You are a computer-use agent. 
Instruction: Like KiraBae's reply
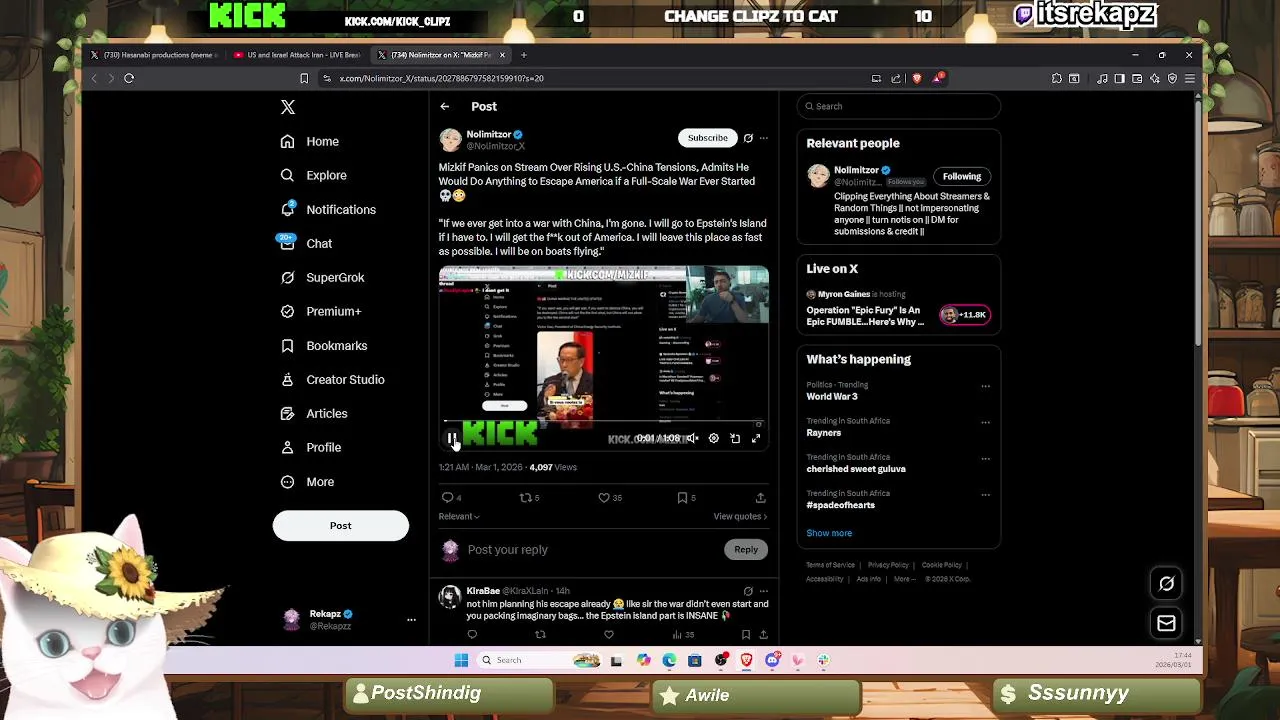point(608,634)
